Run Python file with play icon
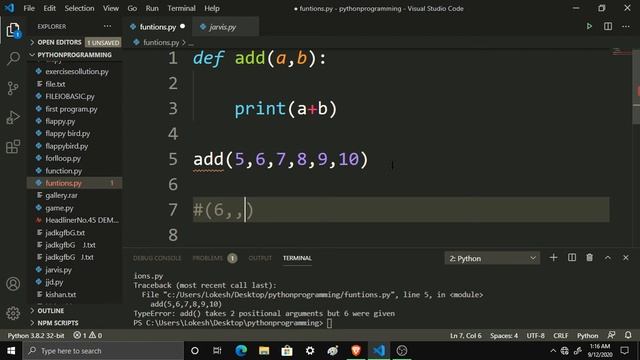Viewport: 640px width, 360px height. tap(589, 27)
